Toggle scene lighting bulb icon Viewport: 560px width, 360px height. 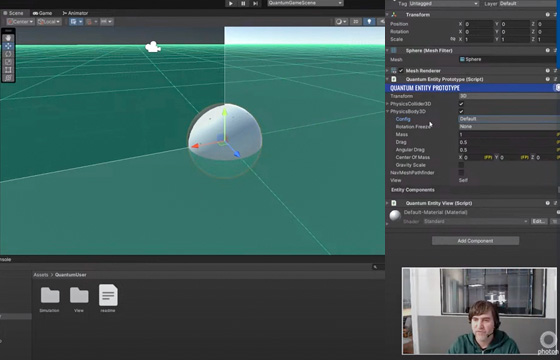pyautogui.click(x=369, y=22)
